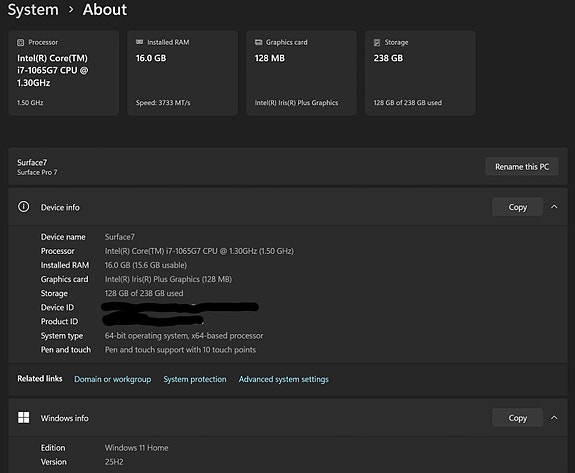Viewport: 575px width, 473px height.
Task: Click the Installed RAM icon
Action: pos(139,42)
